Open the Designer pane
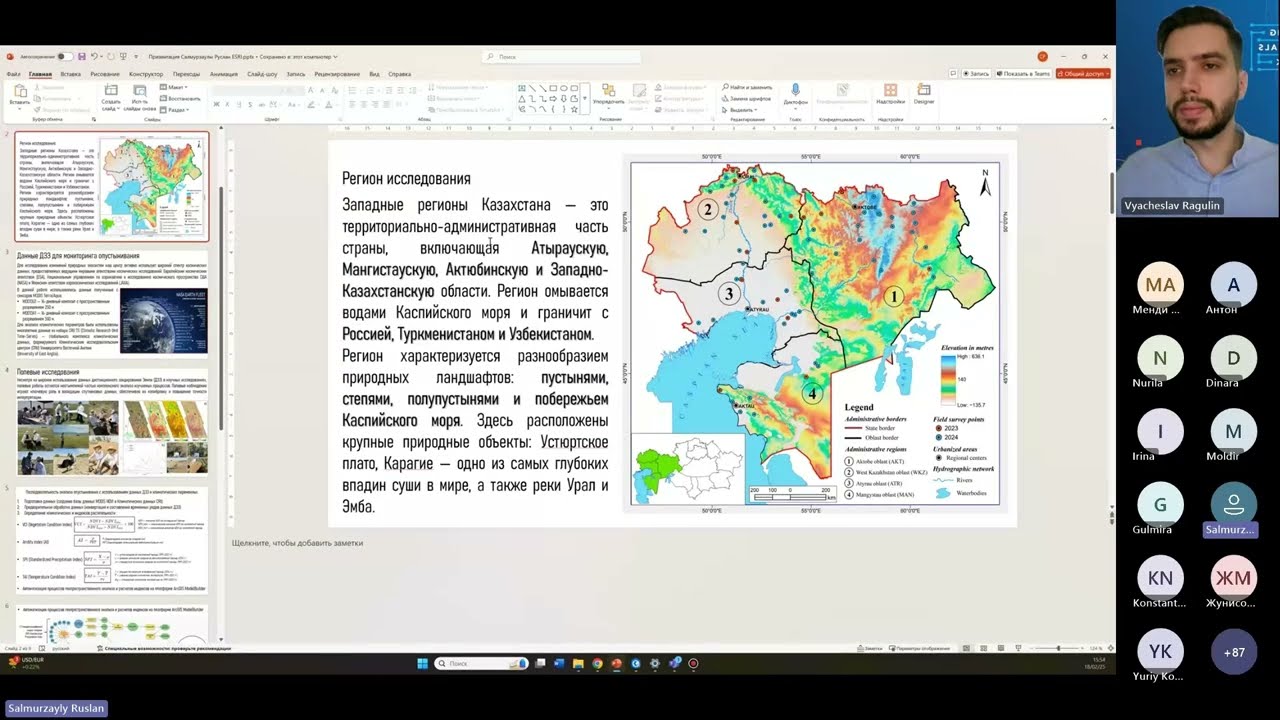Image resolution: width=1280 pixels, height=720 pixels. coord(924,95)
